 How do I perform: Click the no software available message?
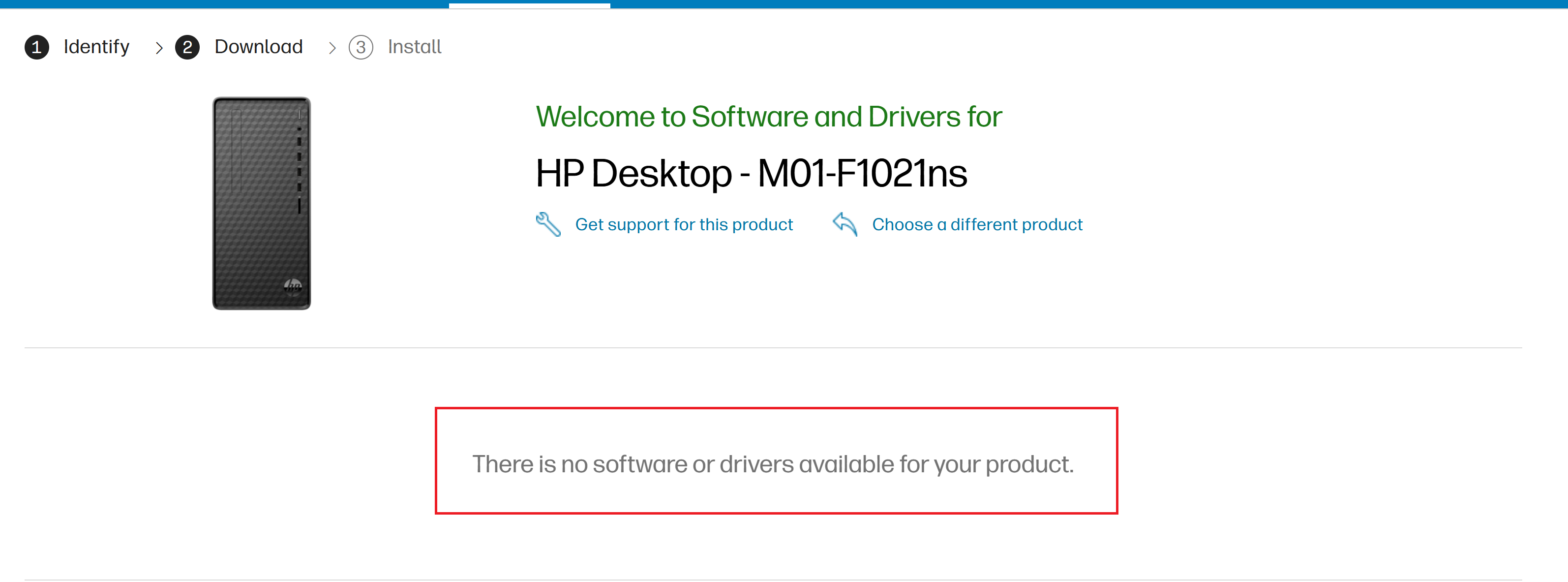pos(773,464)
